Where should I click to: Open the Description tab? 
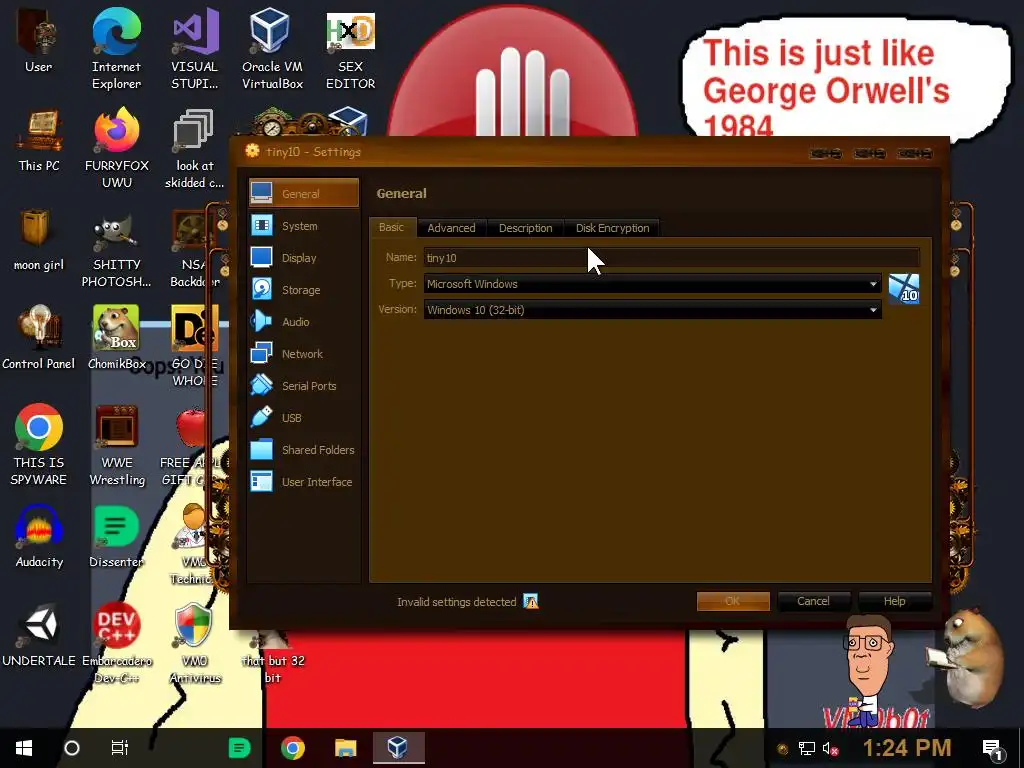(x=526, y=228)
